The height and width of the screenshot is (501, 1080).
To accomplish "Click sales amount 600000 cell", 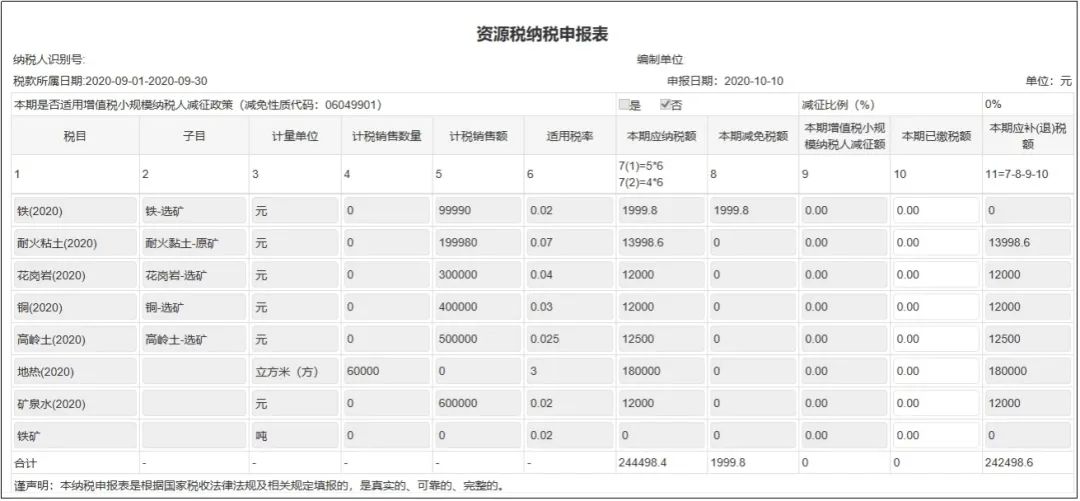I will 478,403.
